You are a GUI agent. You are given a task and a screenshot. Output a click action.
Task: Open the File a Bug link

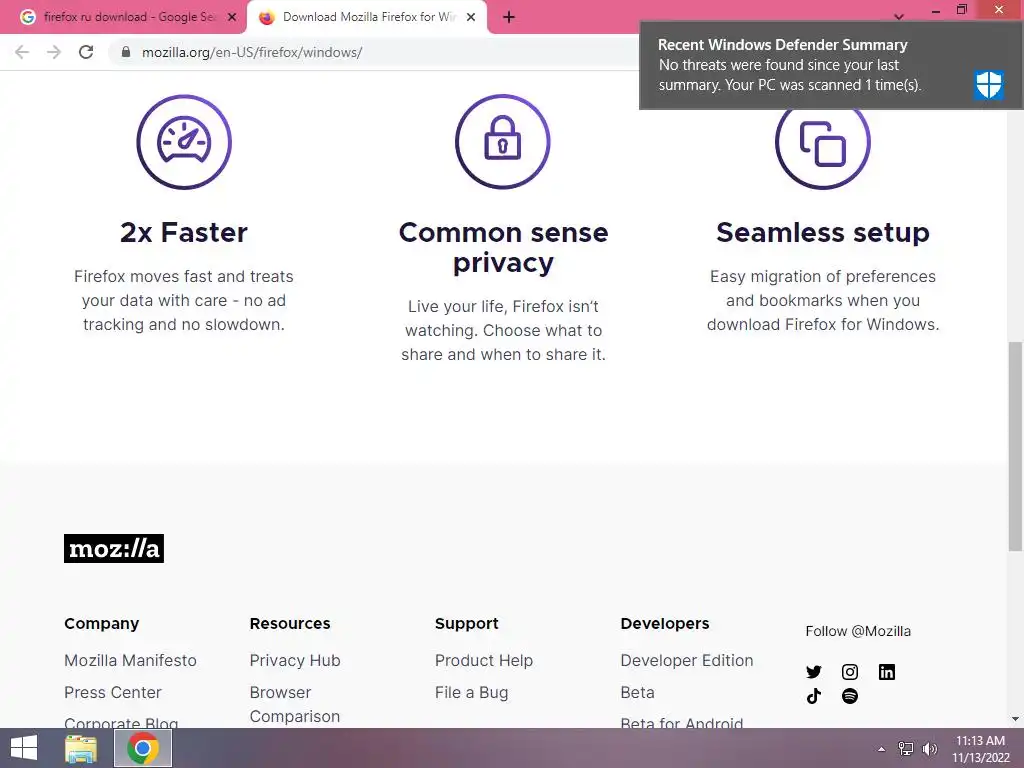pos(472,692)
